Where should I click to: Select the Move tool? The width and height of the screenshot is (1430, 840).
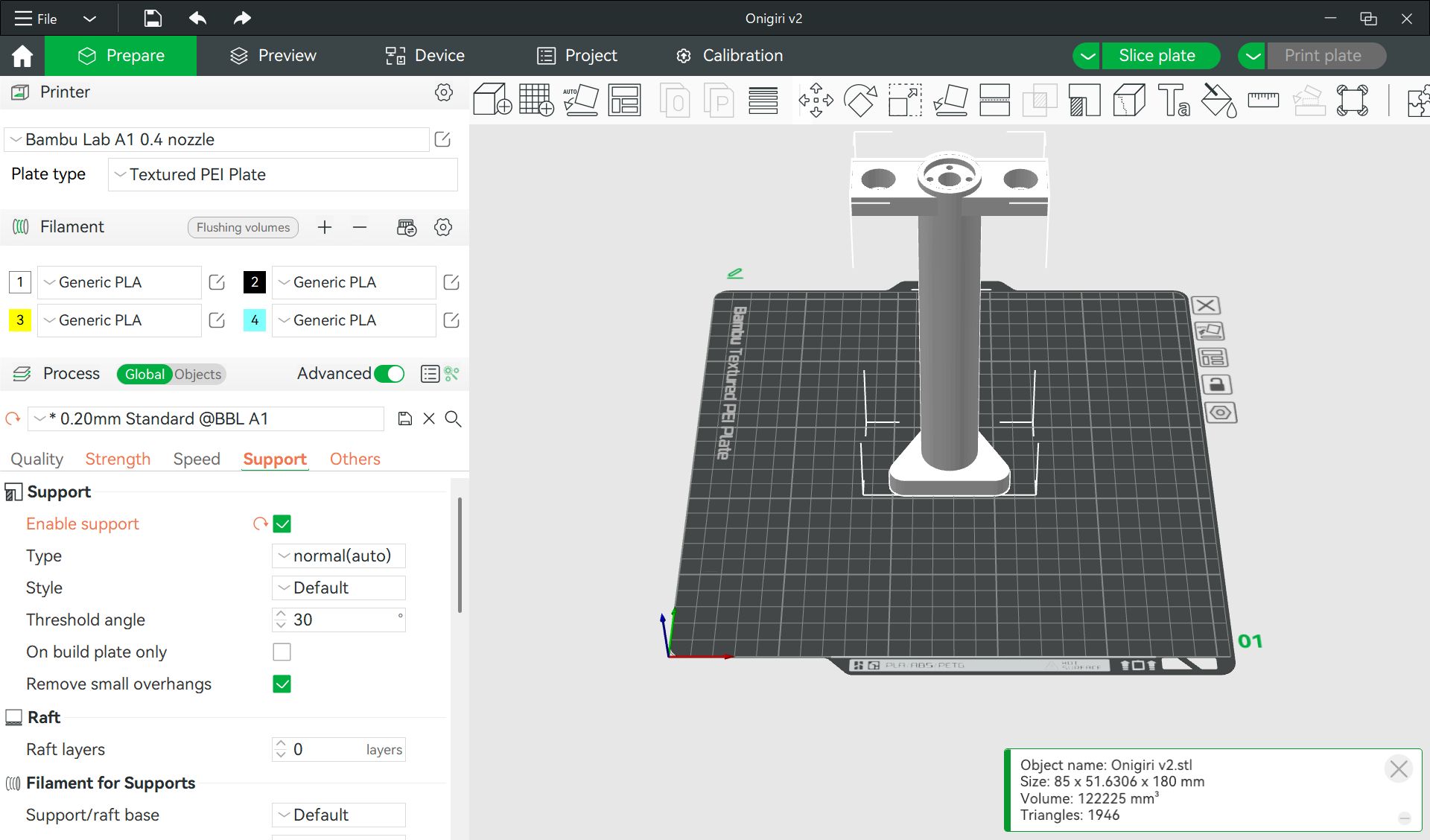[816, 100]
